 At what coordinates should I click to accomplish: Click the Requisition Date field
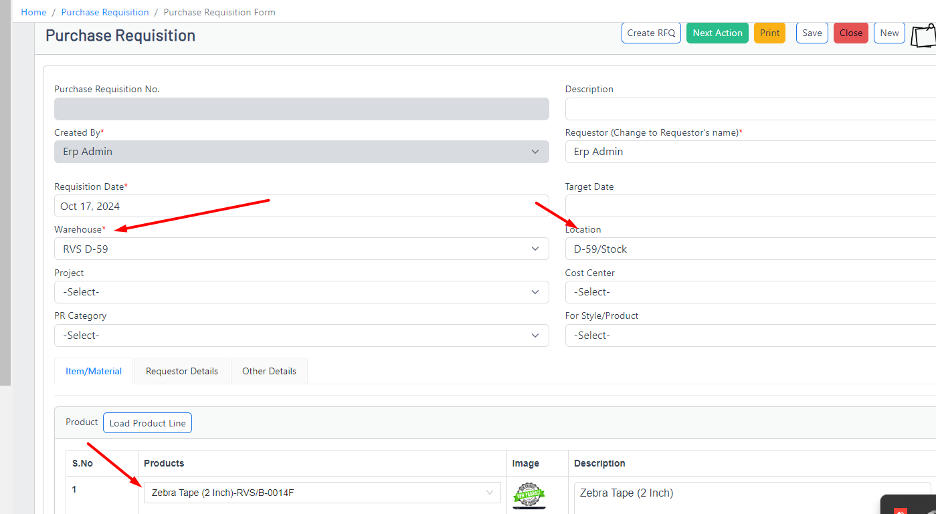coord(300,206)
